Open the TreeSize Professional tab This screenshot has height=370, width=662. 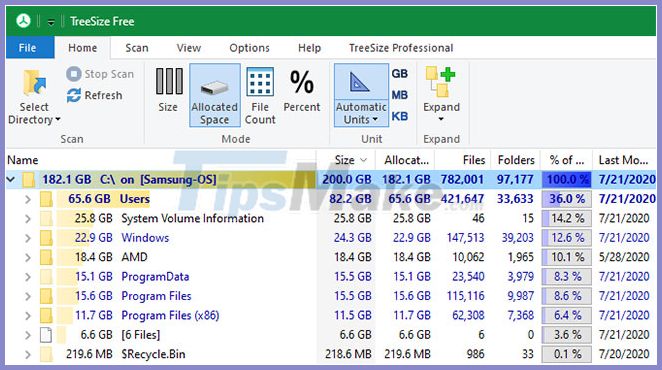(401, 48)
